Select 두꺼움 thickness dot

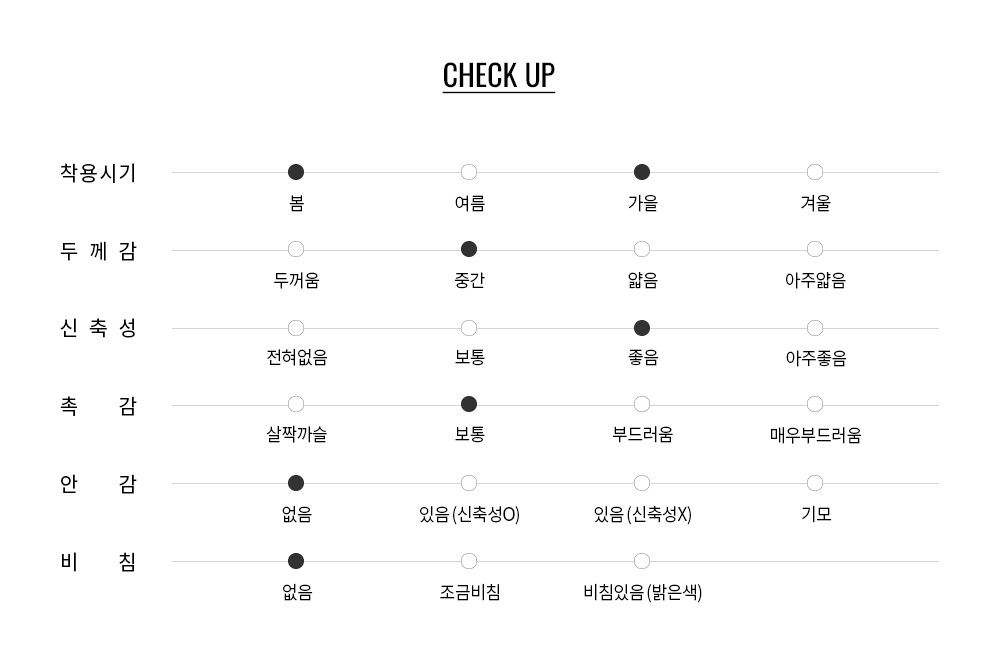pyautogui.click(x=296, y=249)
